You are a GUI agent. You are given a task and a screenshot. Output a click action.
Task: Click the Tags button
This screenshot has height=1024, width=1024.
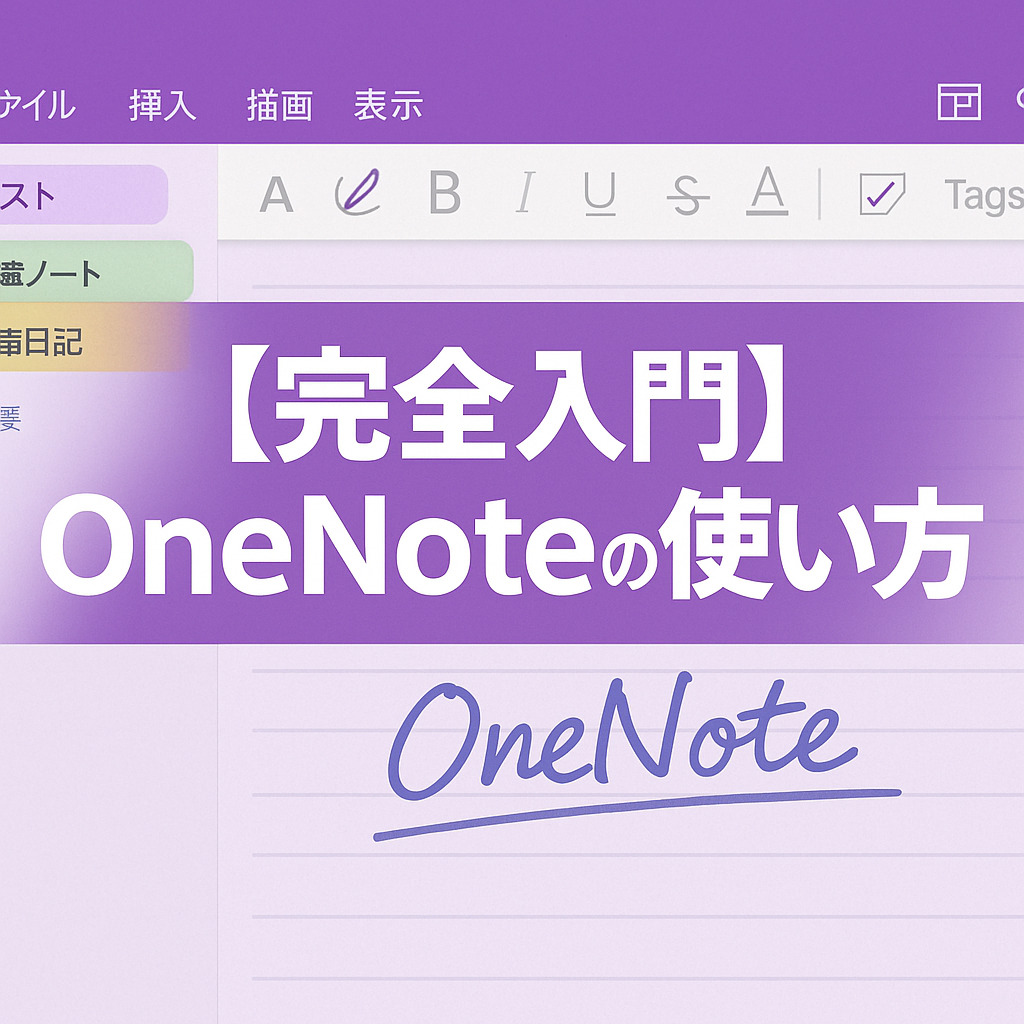(x=984, y=195)
